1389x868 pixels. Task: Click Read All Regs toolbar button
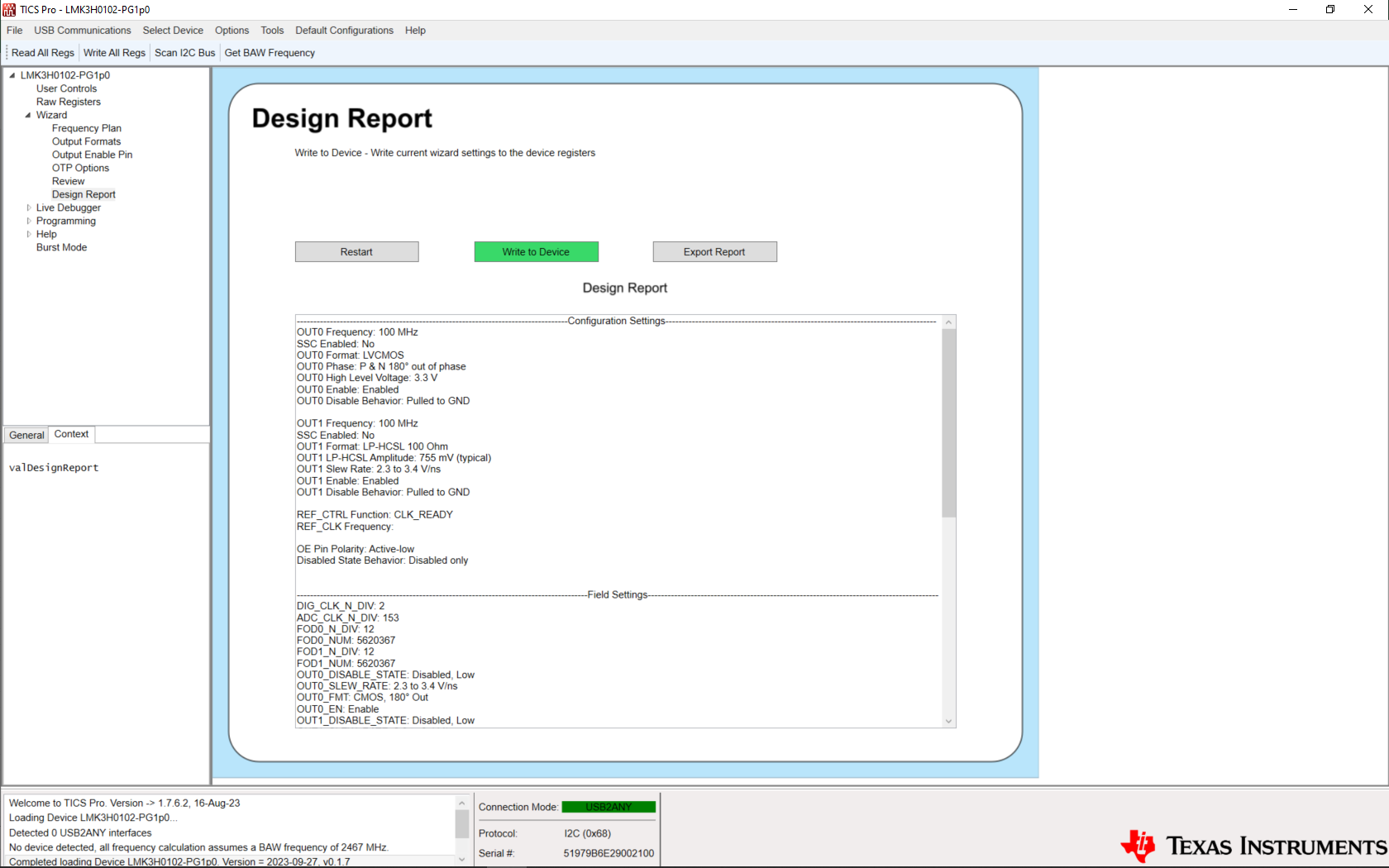(43, 53)
